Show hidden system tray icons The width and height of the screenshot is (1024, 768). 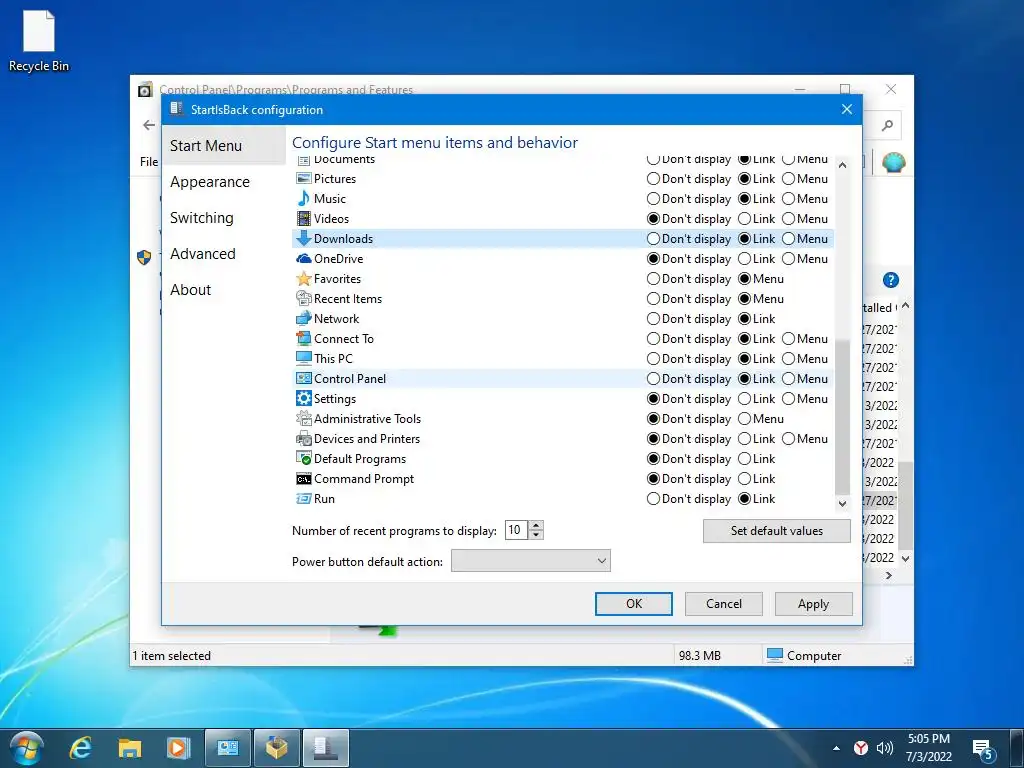pyautogui.click(x=836, y=748)
